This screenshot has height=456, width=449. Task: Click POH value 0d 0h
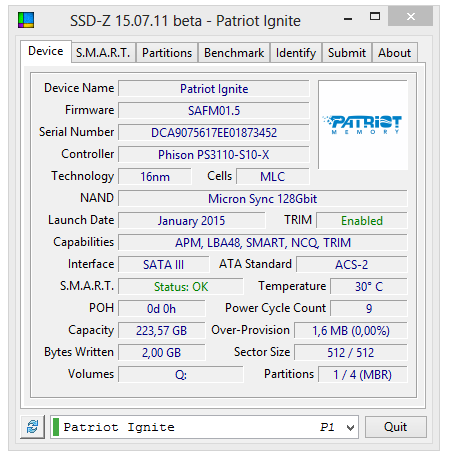[x=162, y=309]
